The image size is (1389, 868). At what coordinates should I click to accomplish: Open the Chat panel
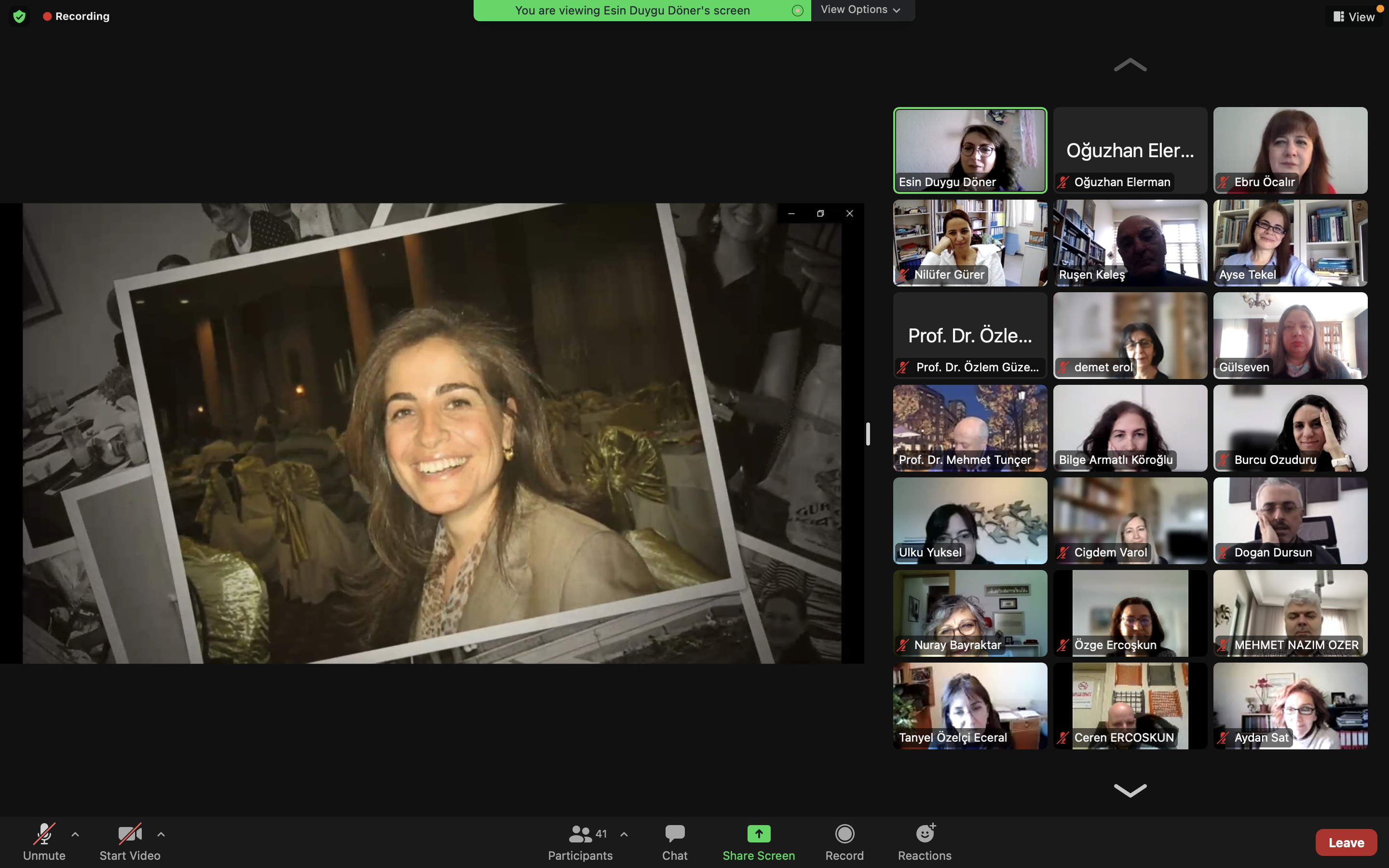pos(674,842)
